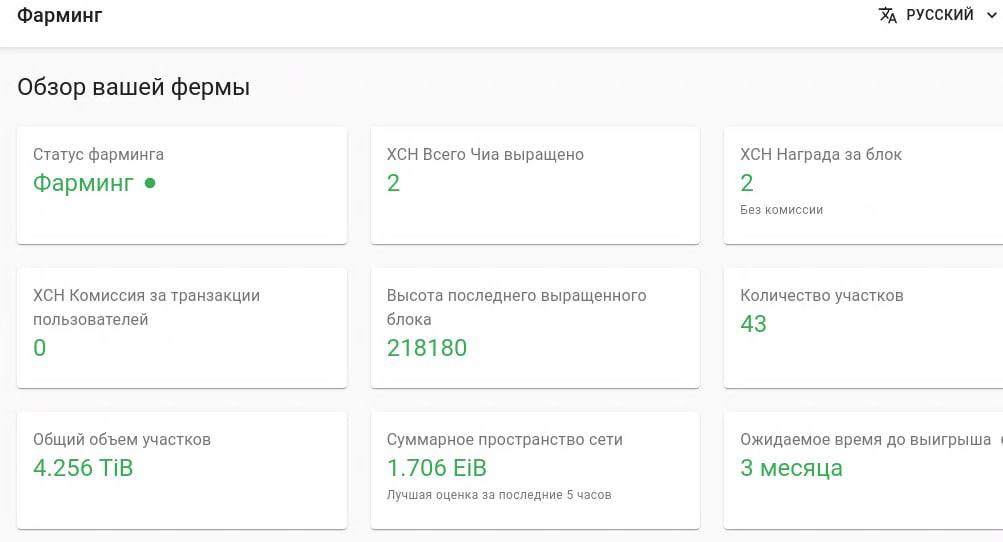This screenshot has width=1003, height=542.
Task: Click block reward value 2
Action: 747,183
